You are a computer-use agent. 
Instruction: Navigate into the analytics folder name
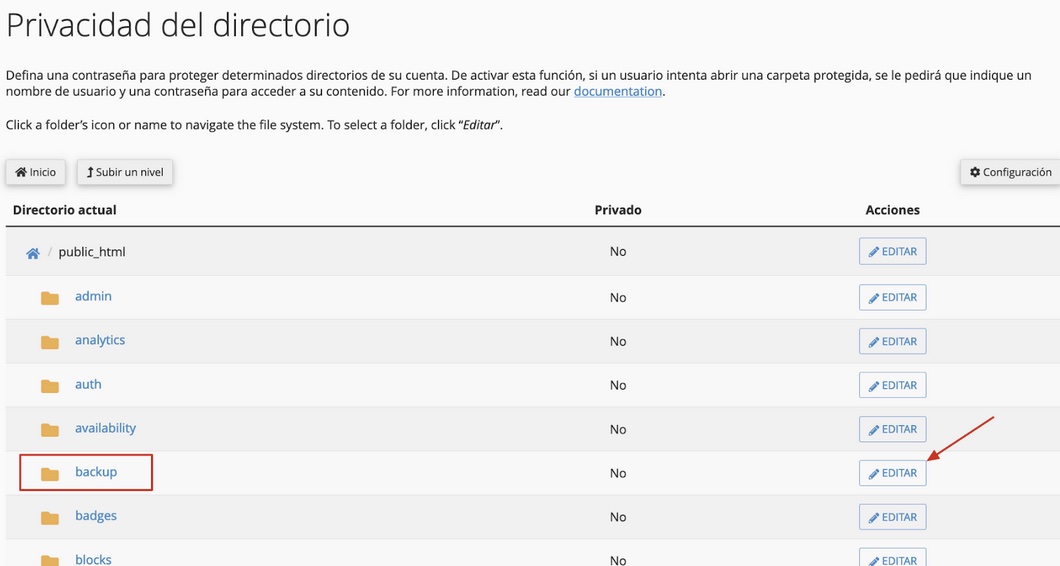(100, 340)
